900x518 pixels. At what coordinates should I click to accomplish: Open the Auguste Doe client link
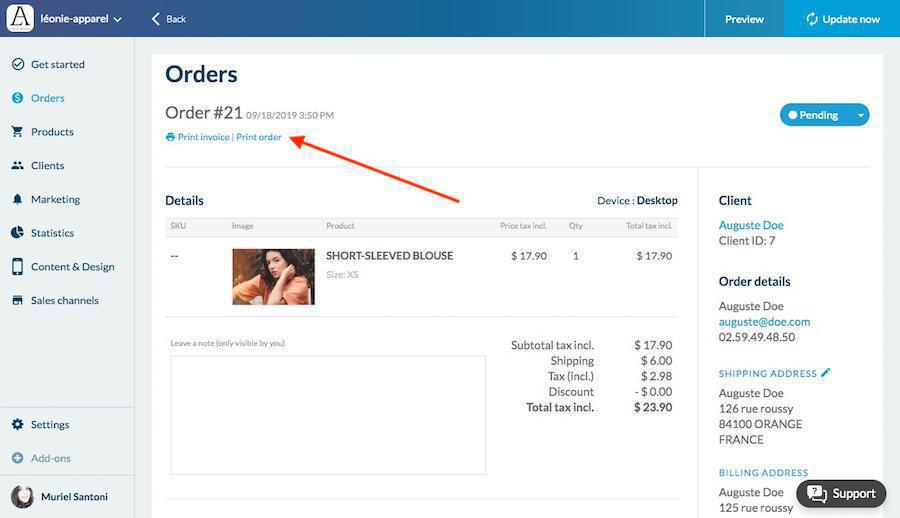751,225
